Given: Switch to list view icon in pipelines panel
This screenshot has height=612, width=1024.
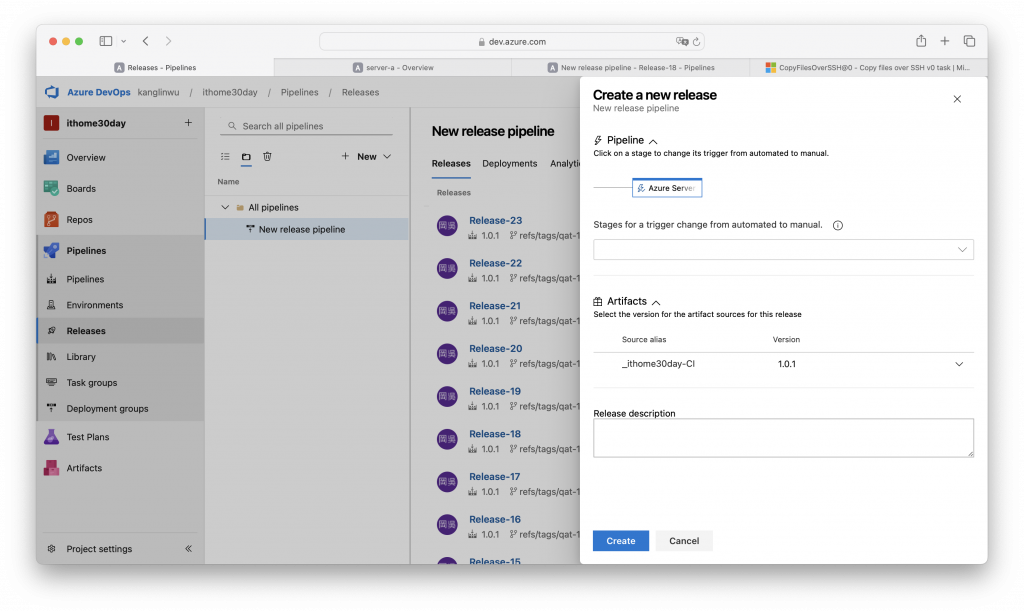Looking at the screenshot, I should [x=225, y=157].
